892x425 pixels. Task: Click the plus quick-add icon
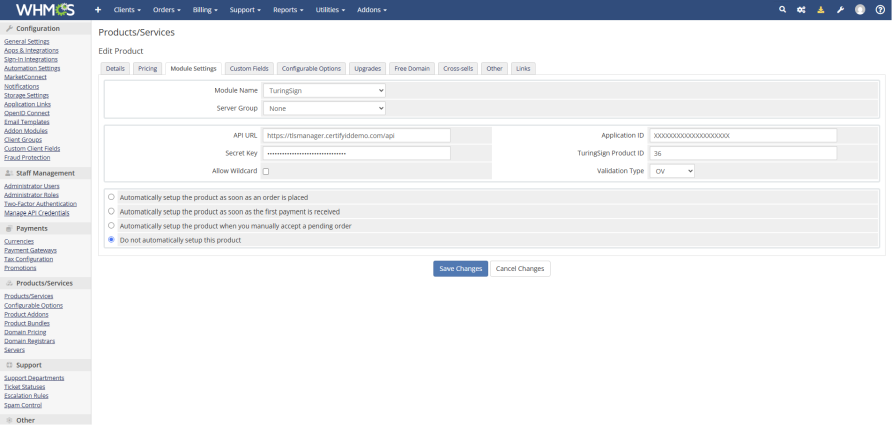98,10
